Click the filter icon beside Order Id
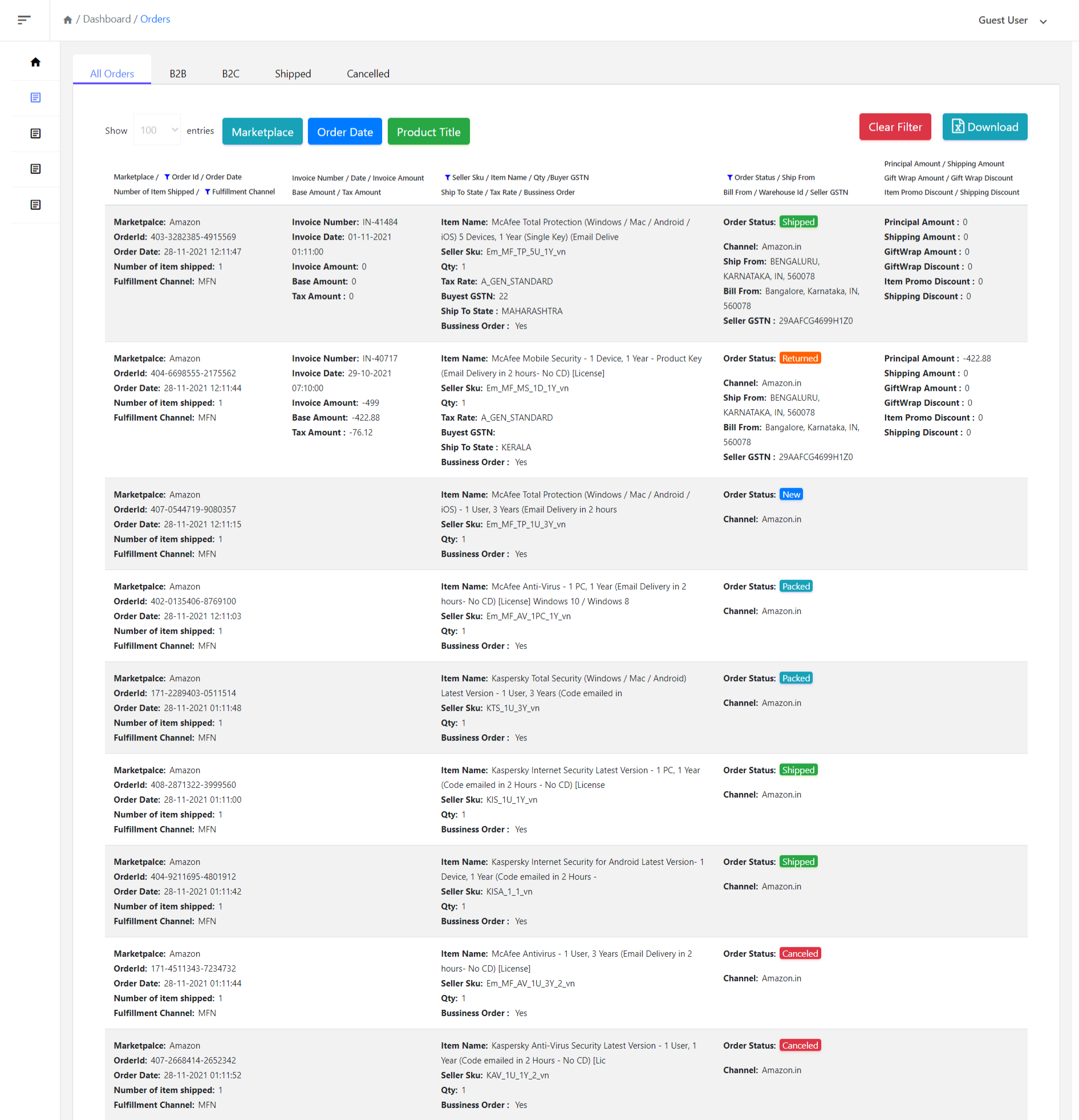Image resolution: width=1079 pixels, height=1120 pixels. pos(167,177)
